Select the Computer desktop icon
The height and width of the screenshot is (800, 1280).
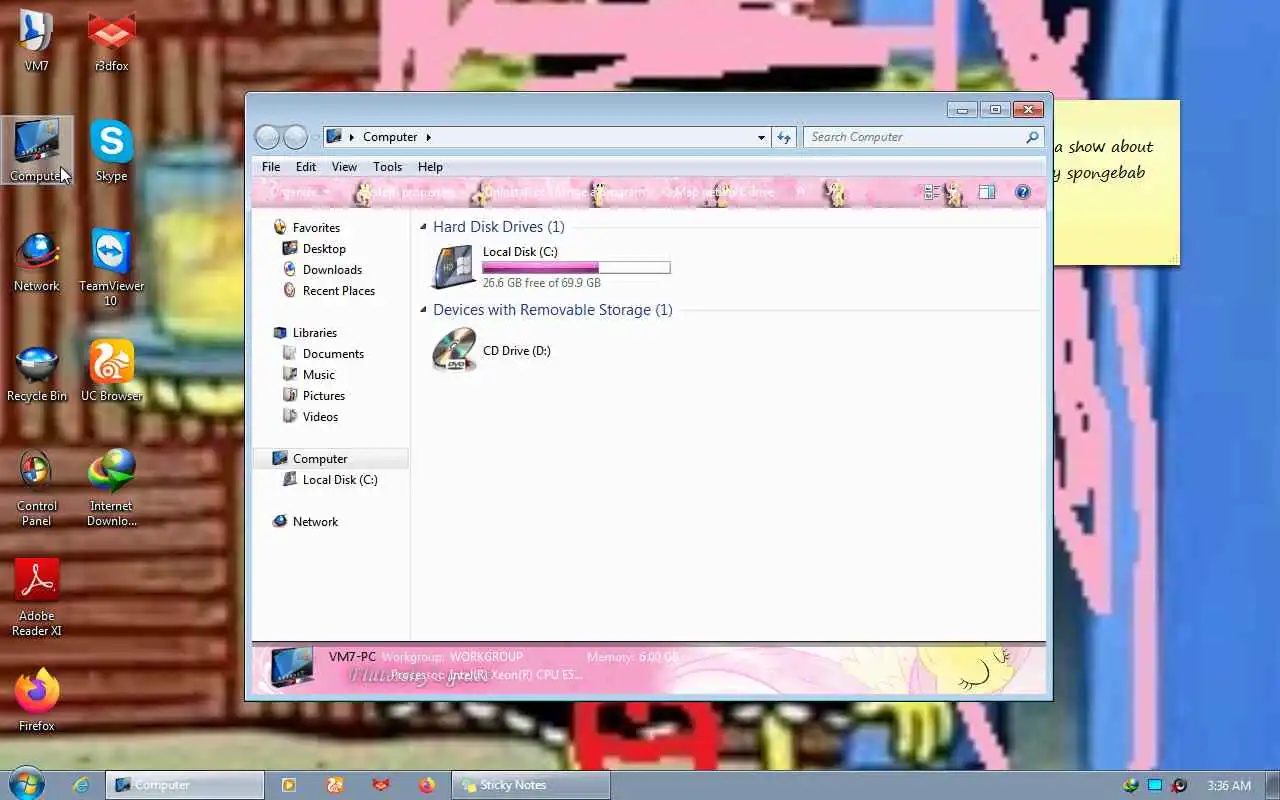(36, 152)
